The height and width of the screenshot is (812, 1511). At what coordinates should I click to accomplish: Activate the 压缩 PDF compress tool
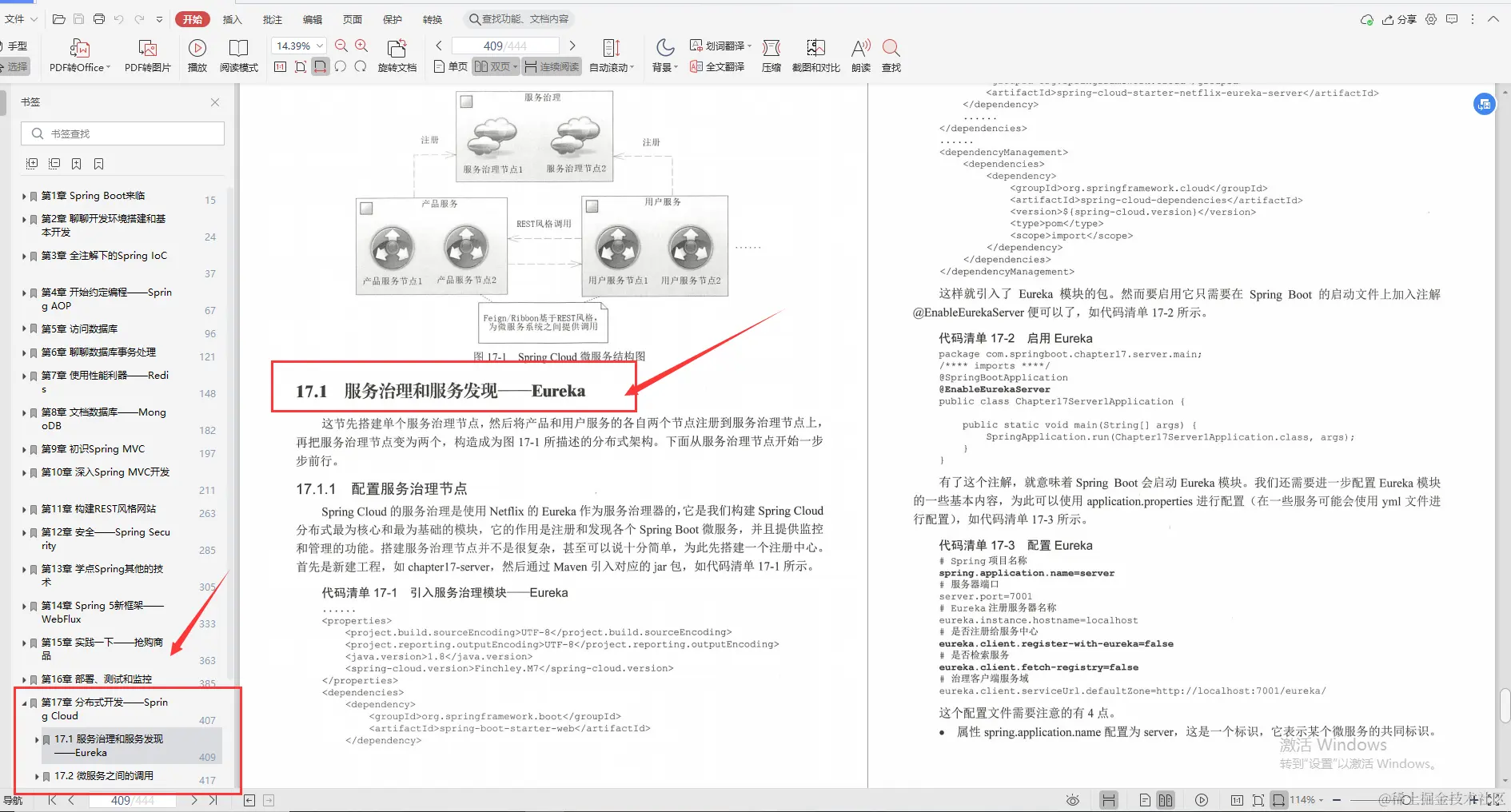[770, 54]
